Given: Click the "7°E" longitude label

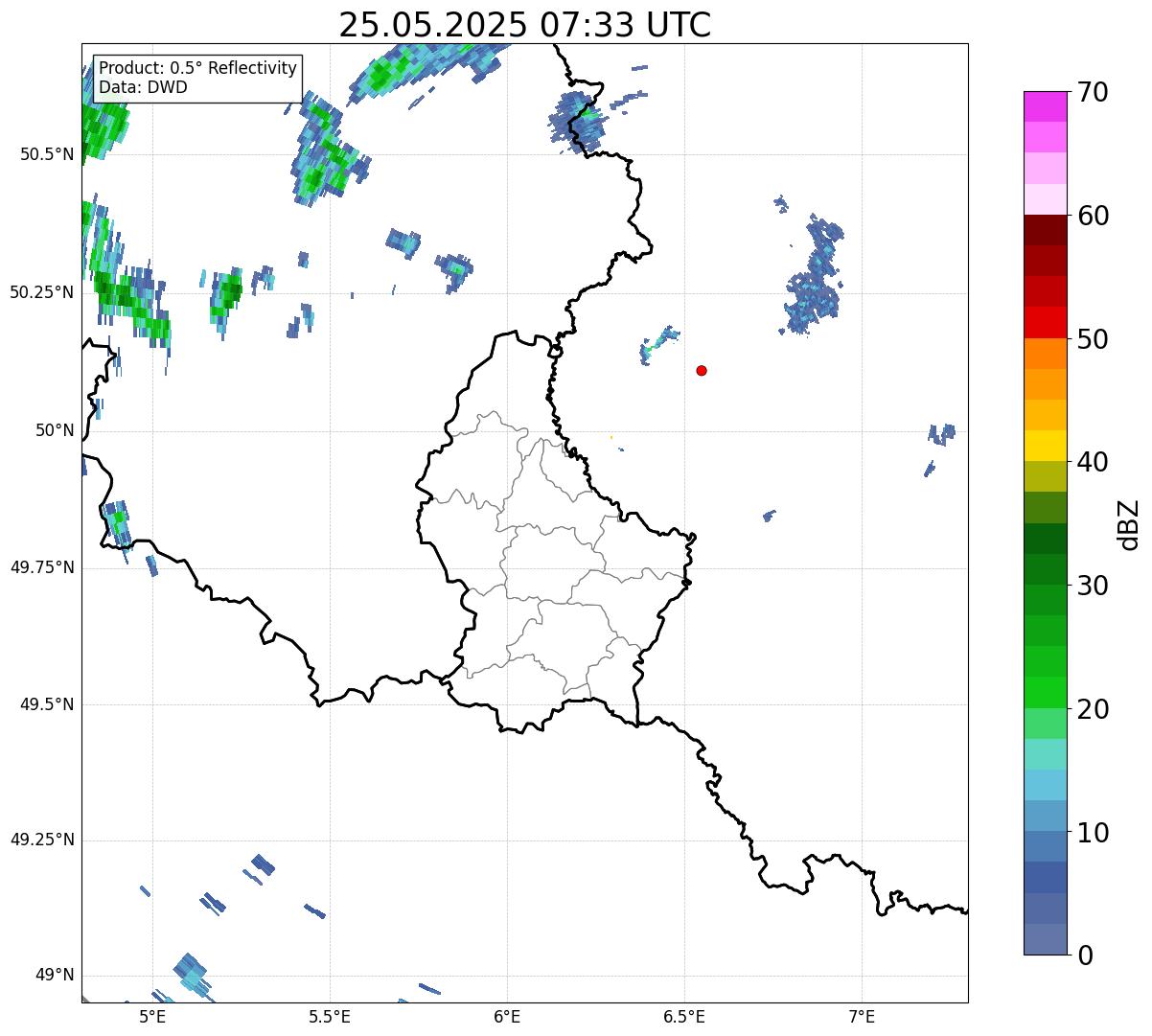Looking at the screenshot, I should click(862, 1016).
